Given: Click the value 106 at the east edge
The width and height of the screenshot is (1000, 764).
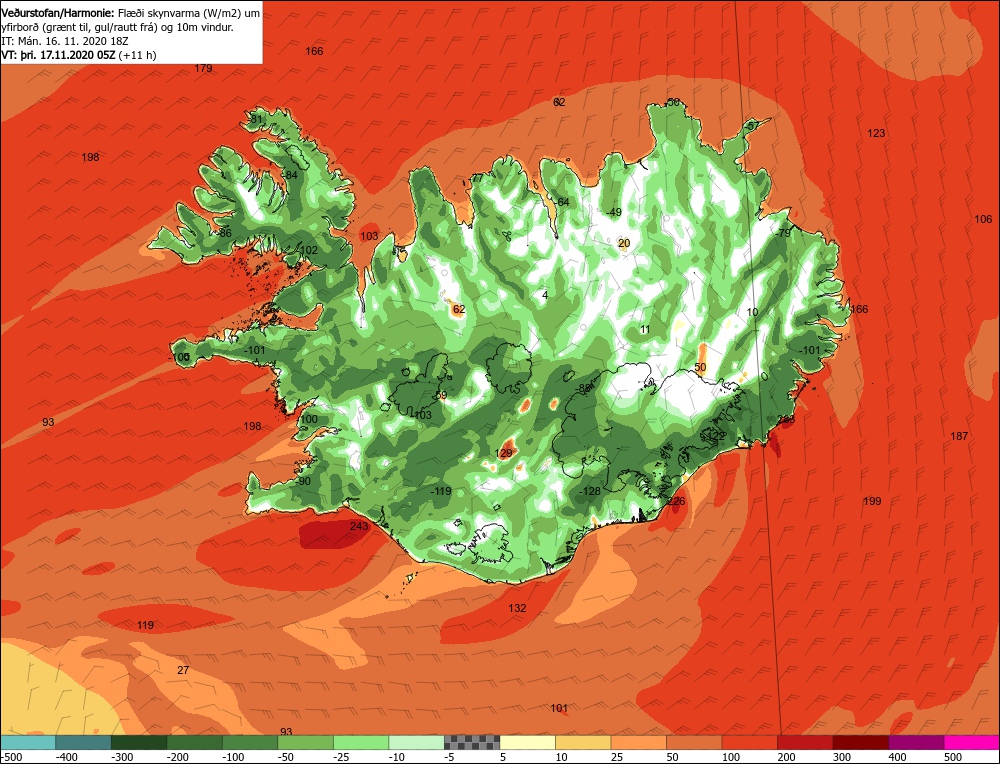Looking at the screenshot, I should pyautogui.click(x=983, y=219).
